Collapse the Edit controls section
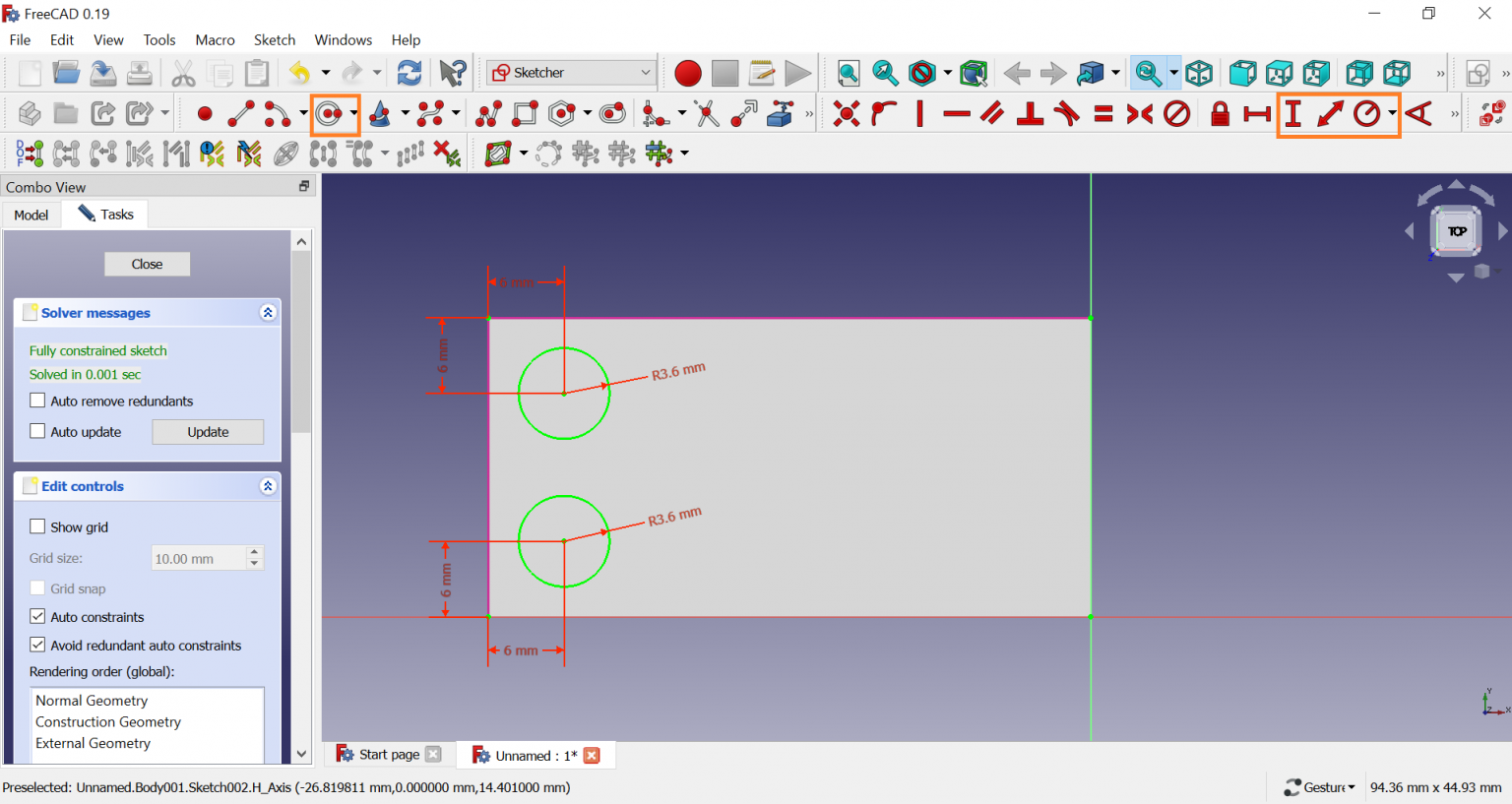 (268, 486)
